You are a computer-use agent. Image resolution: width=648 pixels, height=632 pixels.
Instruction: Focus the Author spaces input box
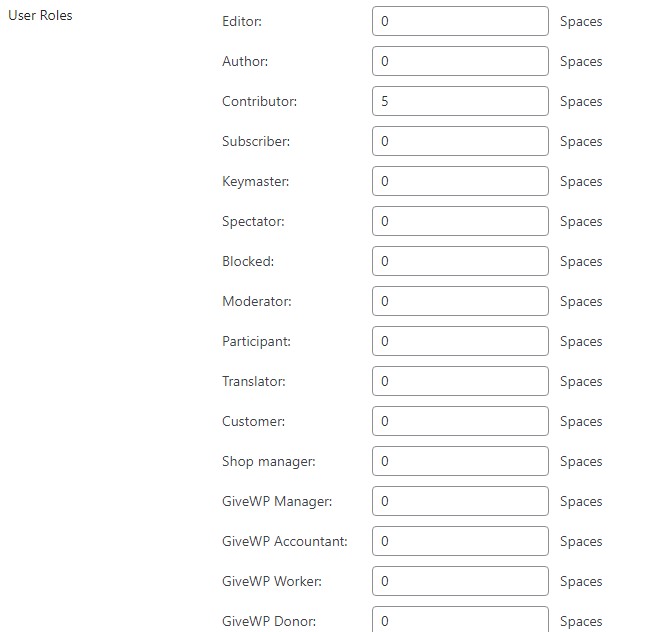point(460,61)
